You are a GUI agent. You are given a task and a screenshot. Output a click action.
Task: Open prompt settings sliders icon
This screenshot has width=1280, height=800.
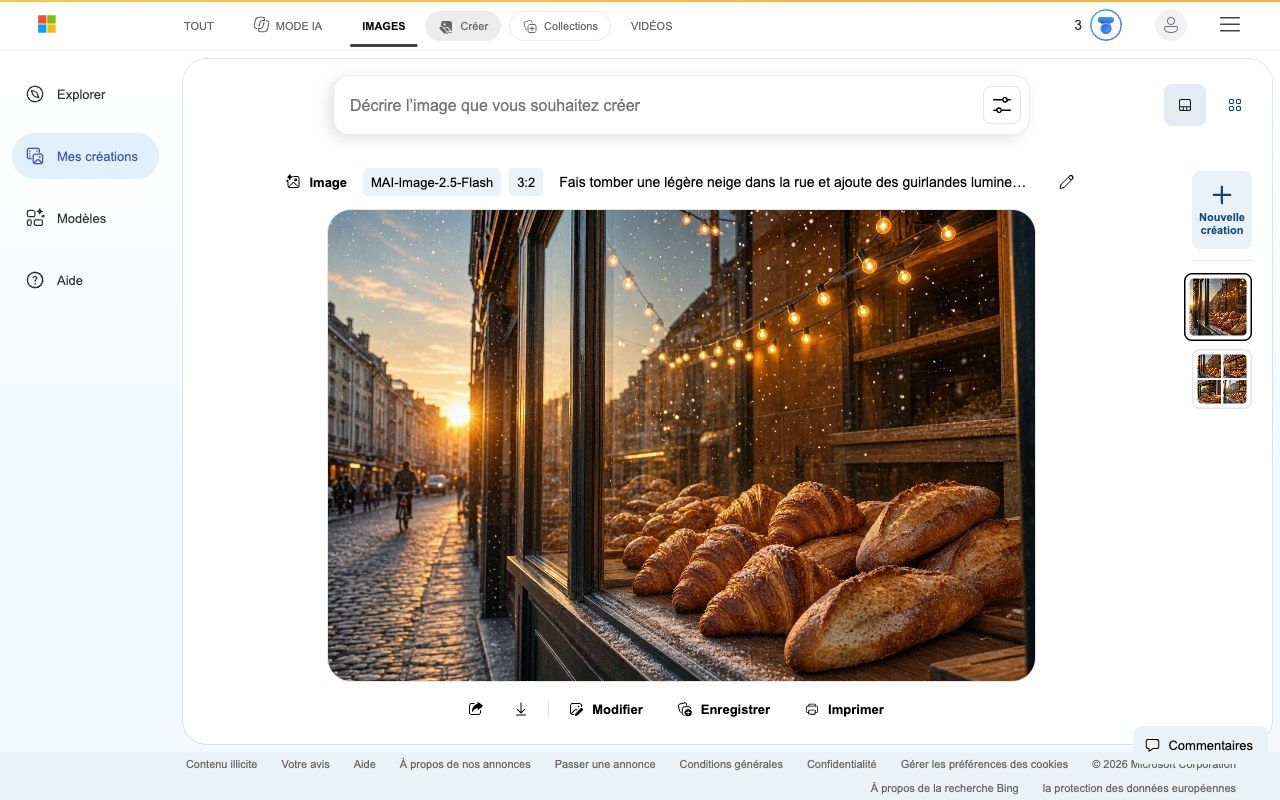pos(1002,105)
